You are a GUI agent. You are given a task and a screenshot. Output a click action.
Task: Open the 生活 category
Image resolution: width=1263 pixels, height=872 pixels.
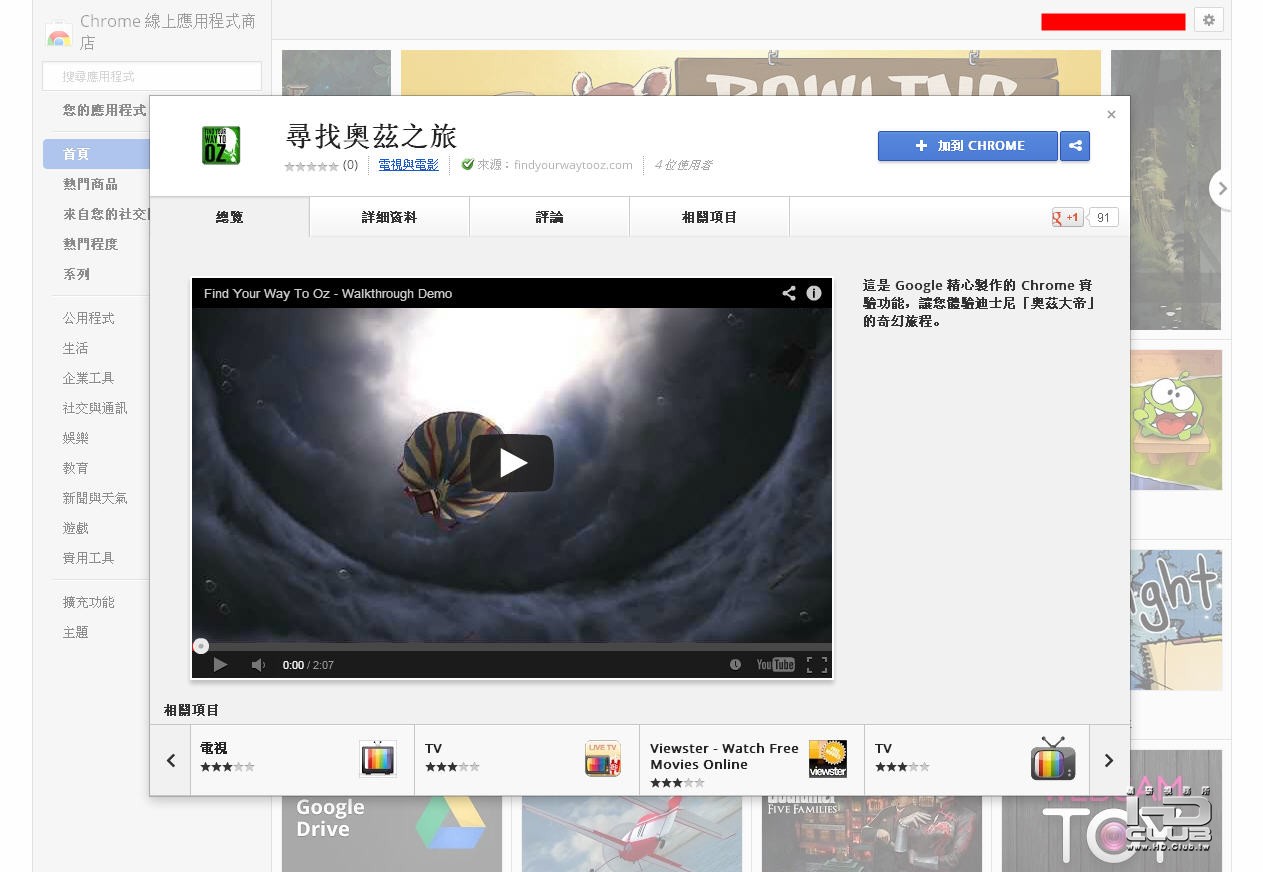click(x=76, y=348)
